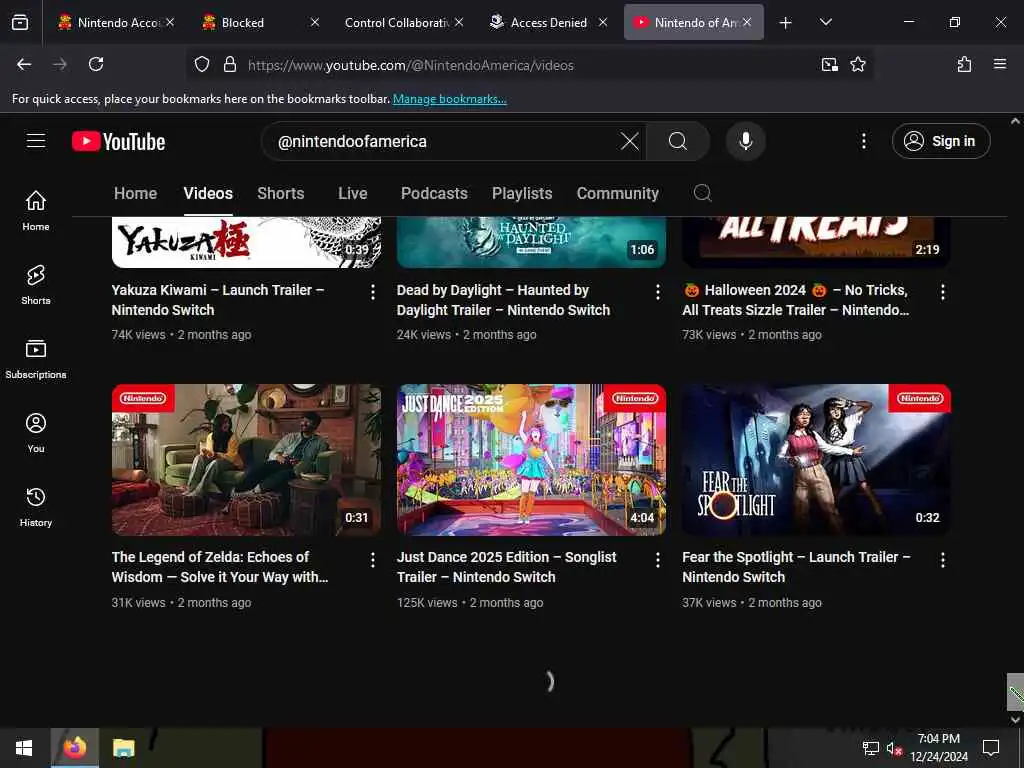The image size is (1024, 768).
Task: Open more options for Yakuza Kiwami video
Action: (373, 292)
